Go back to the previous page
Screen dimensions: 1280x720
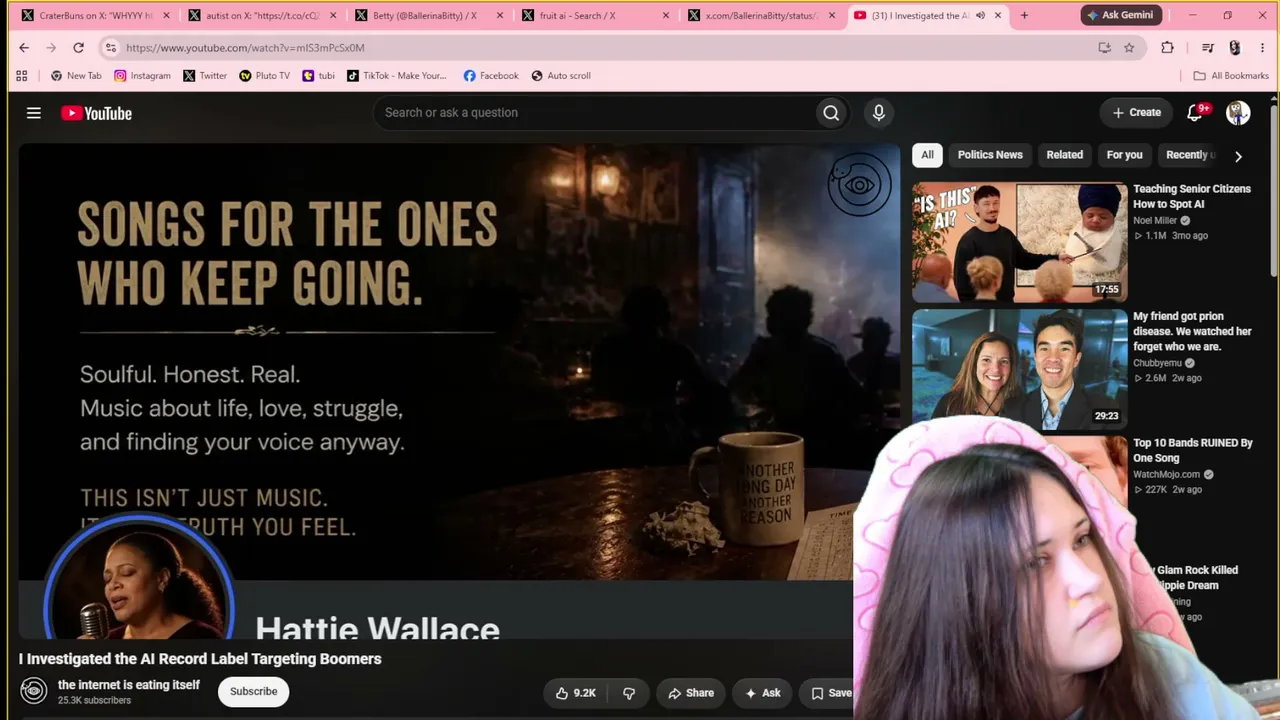coord(24,47)
